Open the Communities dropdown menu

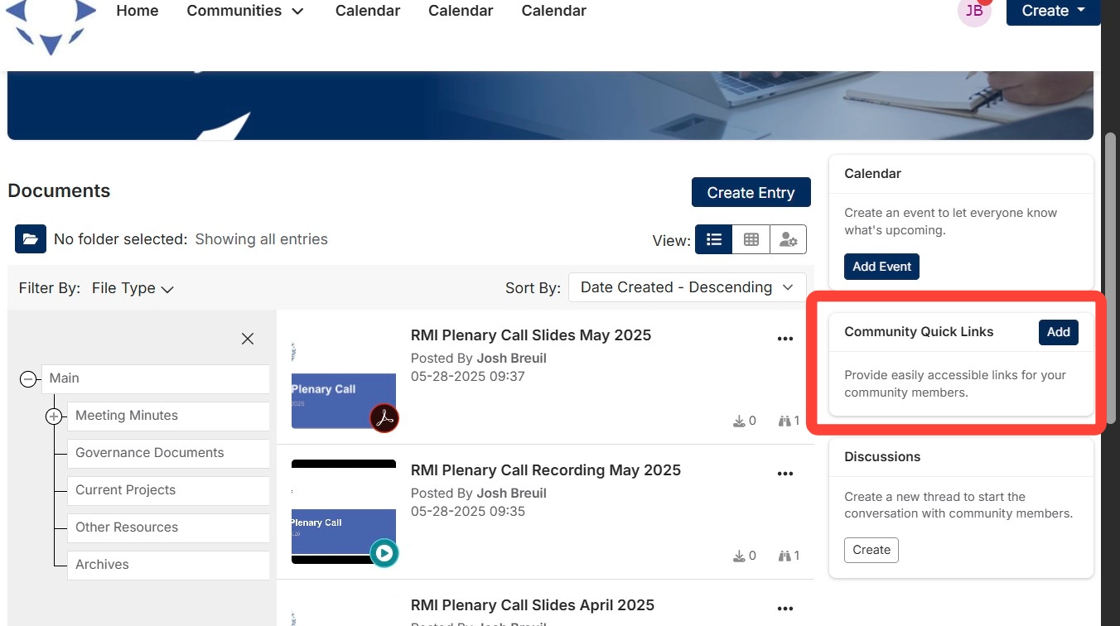coord(245,11)
